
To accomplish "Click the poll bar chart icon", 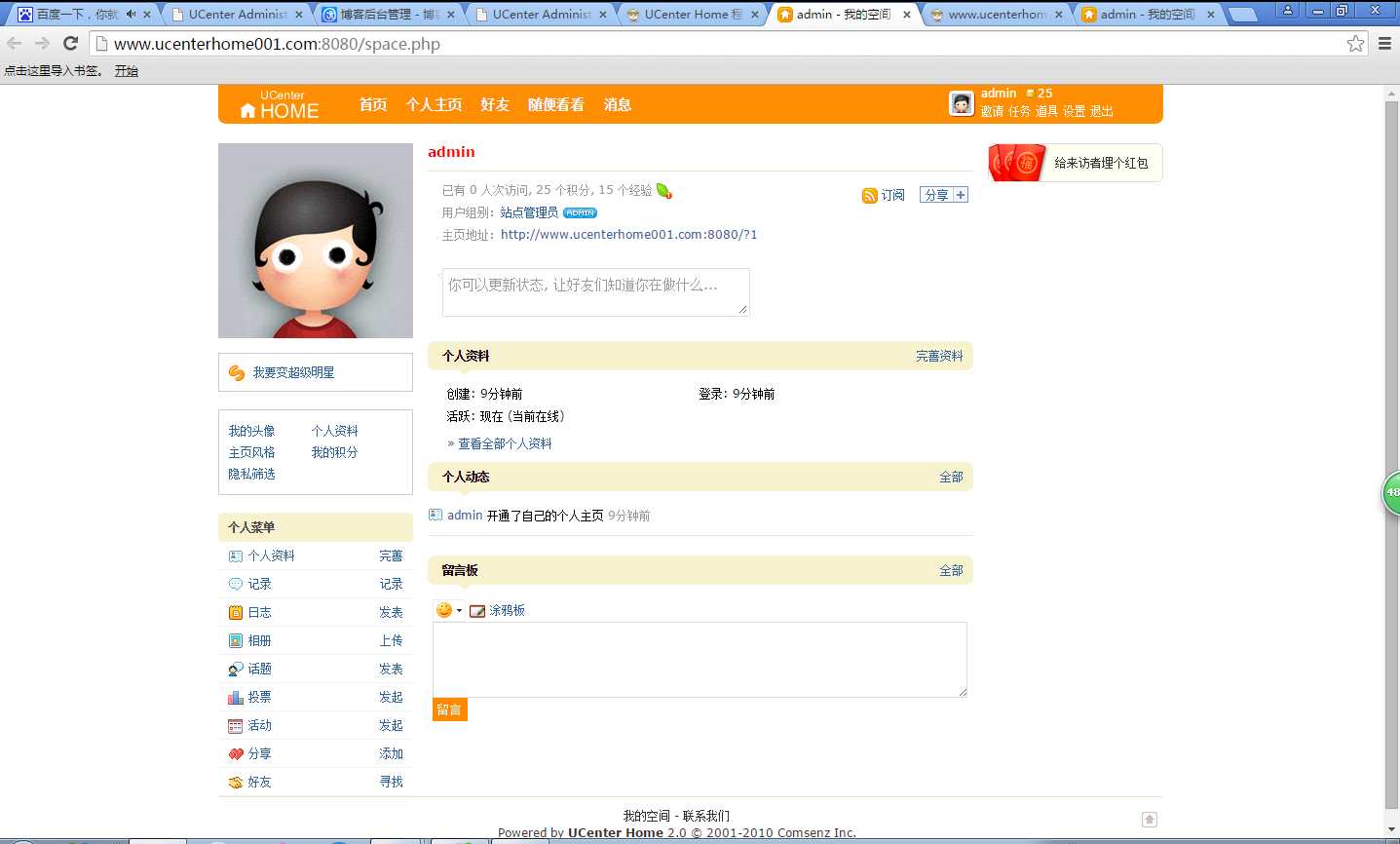I will [x=235, y=697].
